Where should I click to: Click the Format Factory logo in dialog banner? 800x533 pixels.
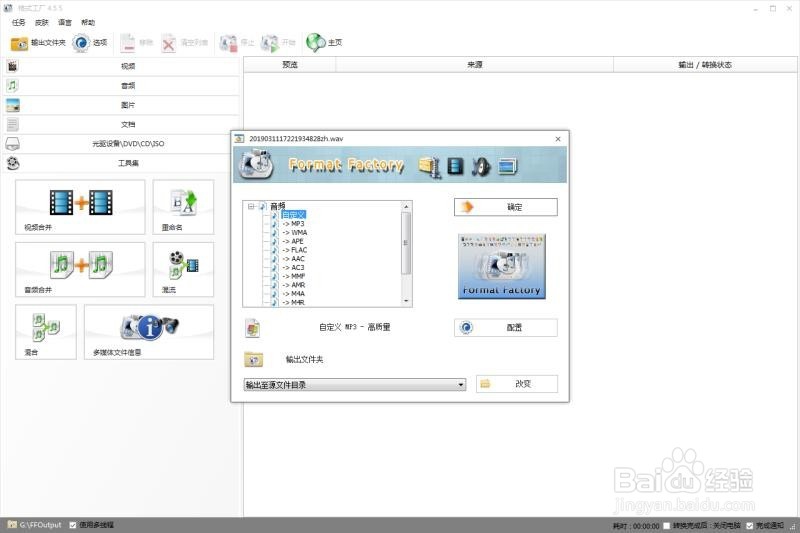256,164
